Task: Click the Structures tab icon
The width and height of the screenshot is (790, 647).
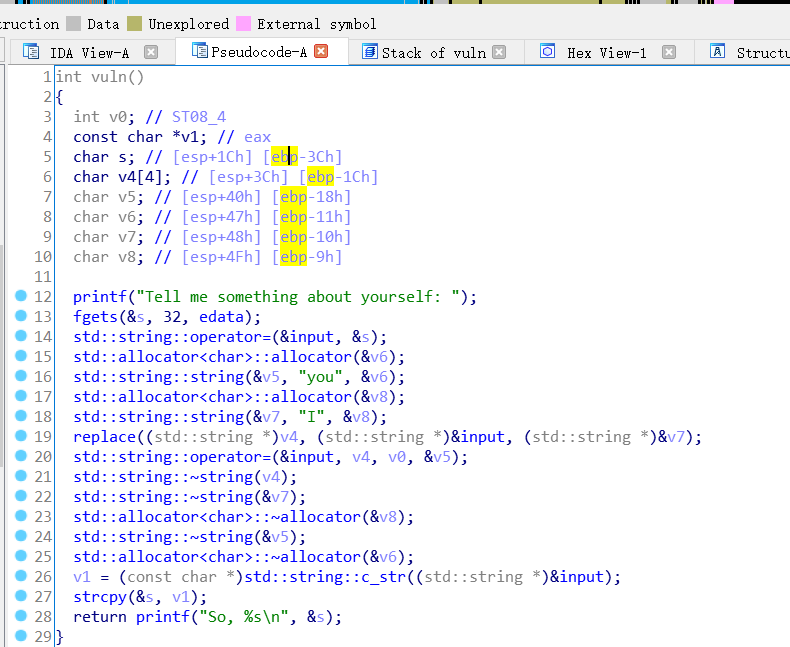Action: pos(717,51)
